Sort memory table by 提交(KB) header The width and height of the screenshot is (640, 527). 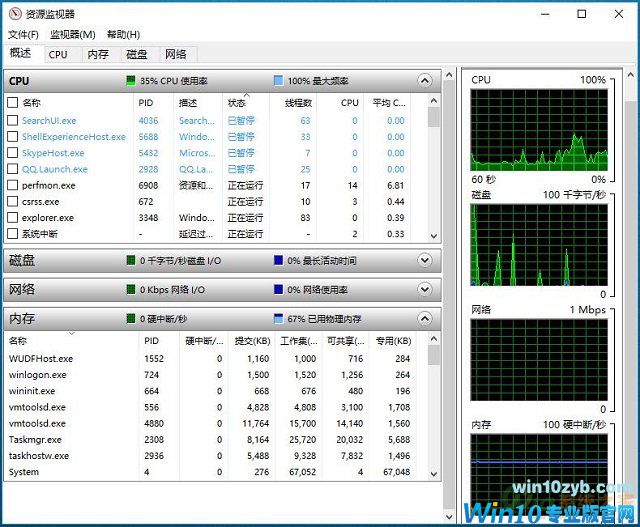252,341
